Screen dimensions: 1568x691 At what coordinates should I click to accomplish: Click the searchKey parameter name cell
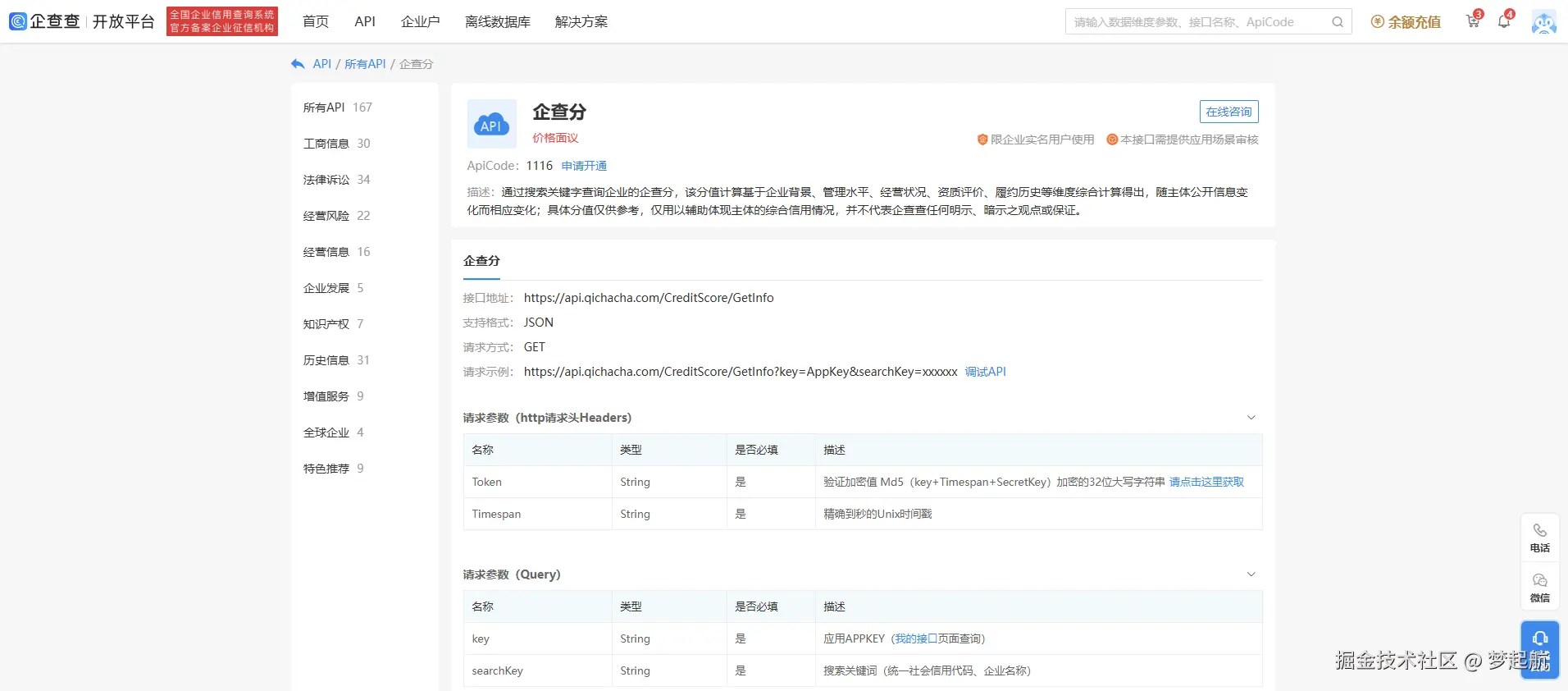538,670
